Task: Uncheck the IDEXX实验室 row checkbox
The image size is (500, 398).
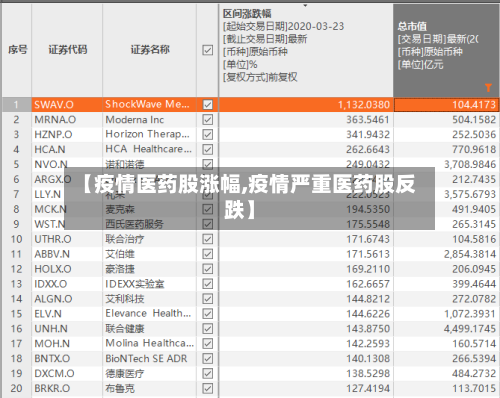Action: coord(208,284)
